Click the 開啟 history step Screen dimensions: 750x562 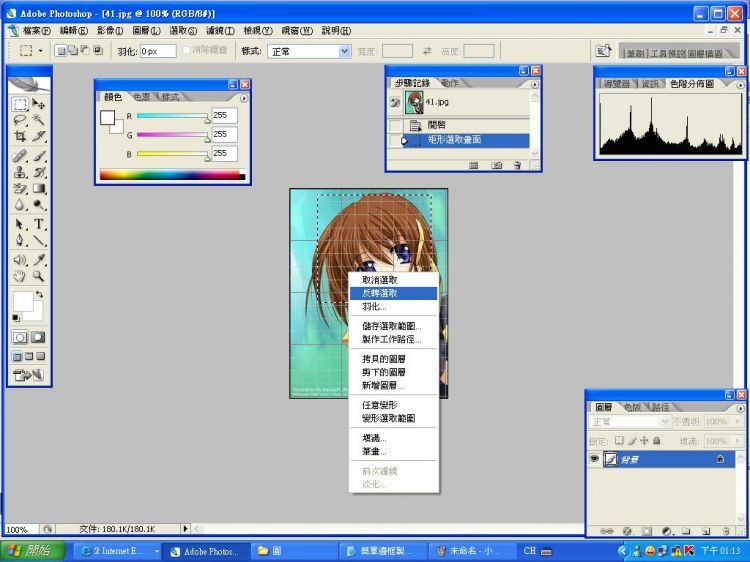[x=437, y=125]
